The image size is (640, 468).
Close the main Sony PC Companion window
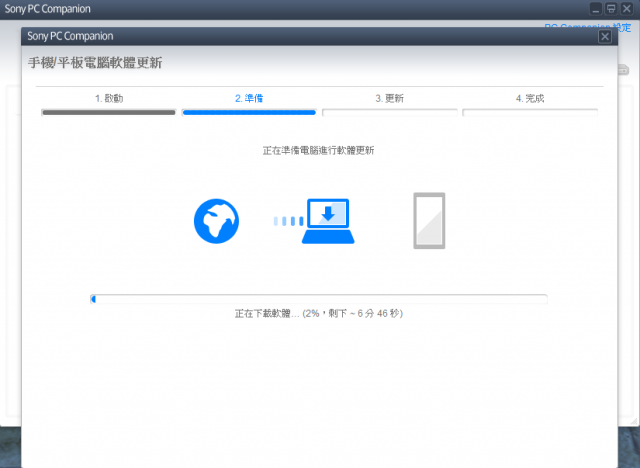tap(627, 8)
